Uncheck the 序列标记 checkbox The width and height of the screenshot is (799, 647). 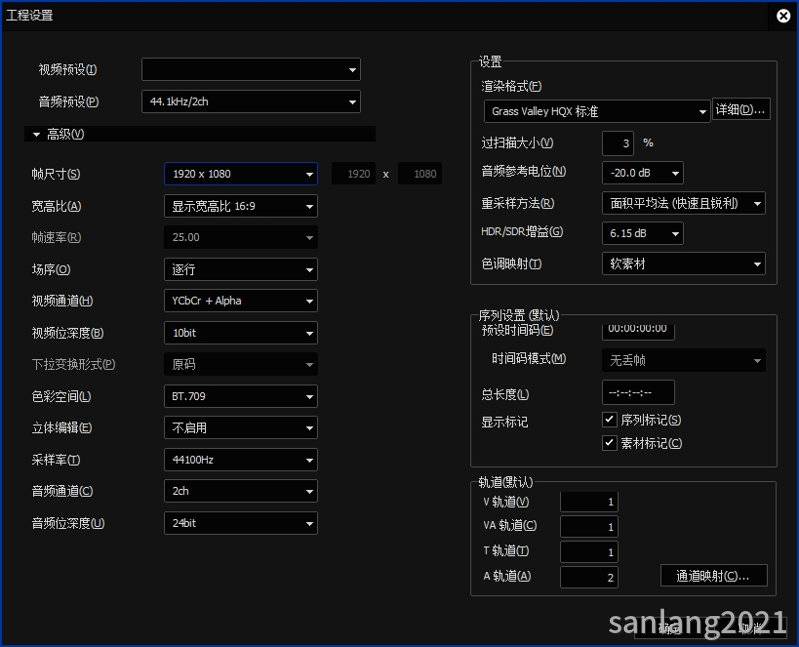[609, 419]
